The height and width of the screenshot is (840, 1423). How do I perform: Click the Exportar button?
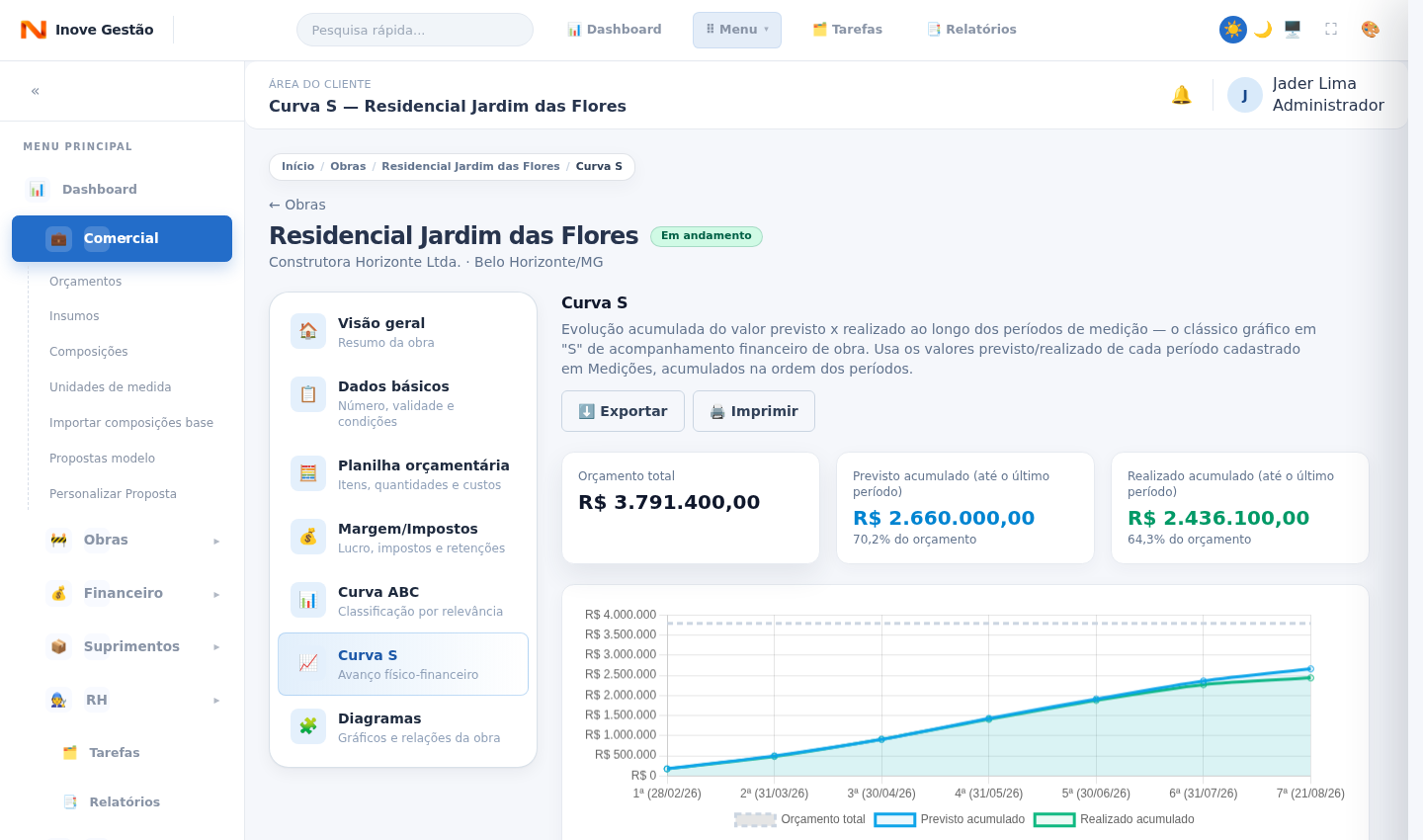point(623,411)
